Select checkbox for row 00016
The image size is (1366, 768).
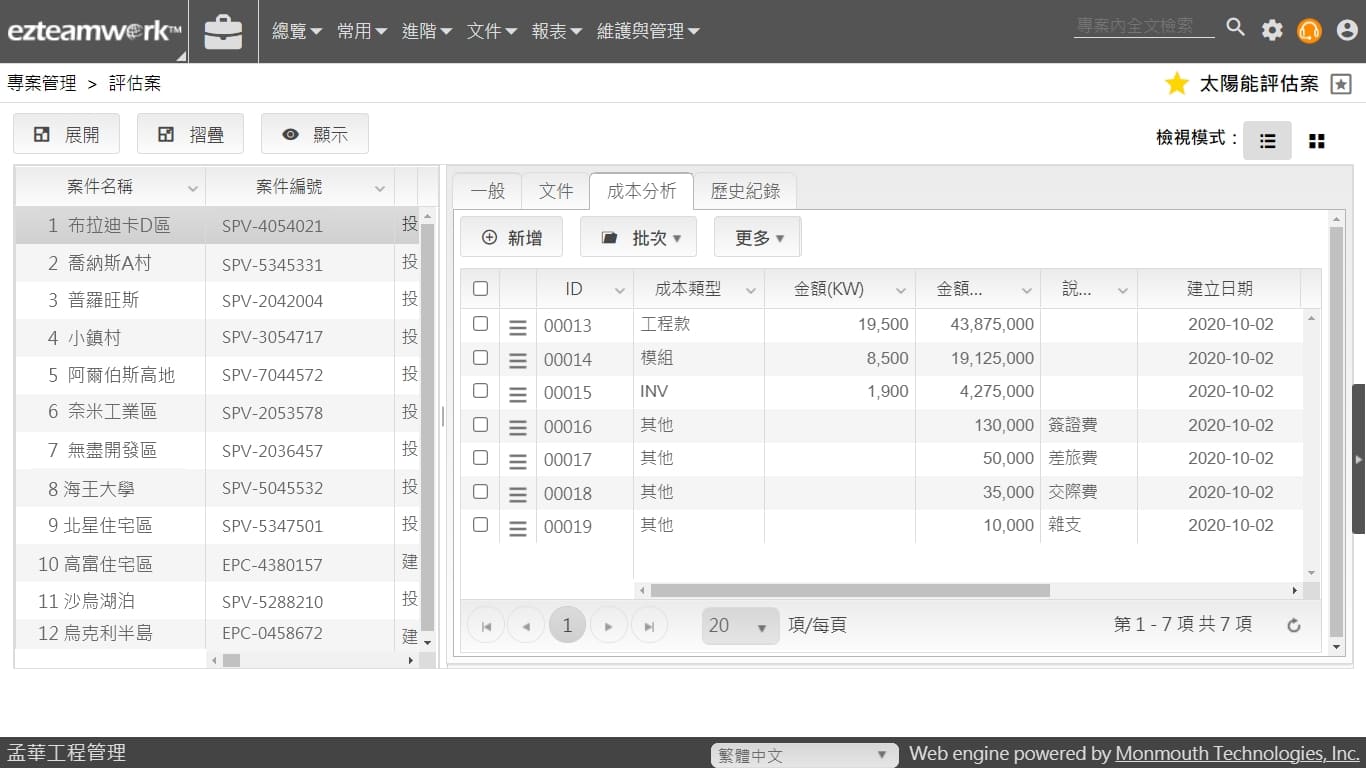tap(480, 425)
